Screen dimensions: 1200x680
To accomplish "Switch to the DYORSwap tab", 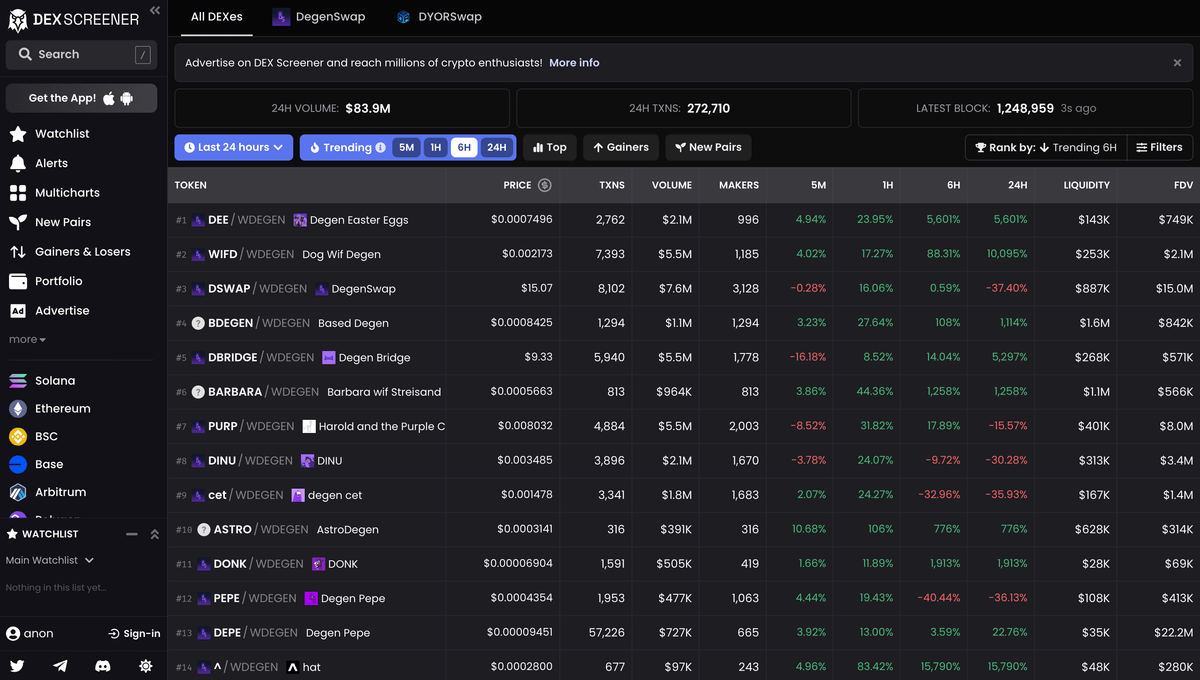I will [x=439, y=17].
